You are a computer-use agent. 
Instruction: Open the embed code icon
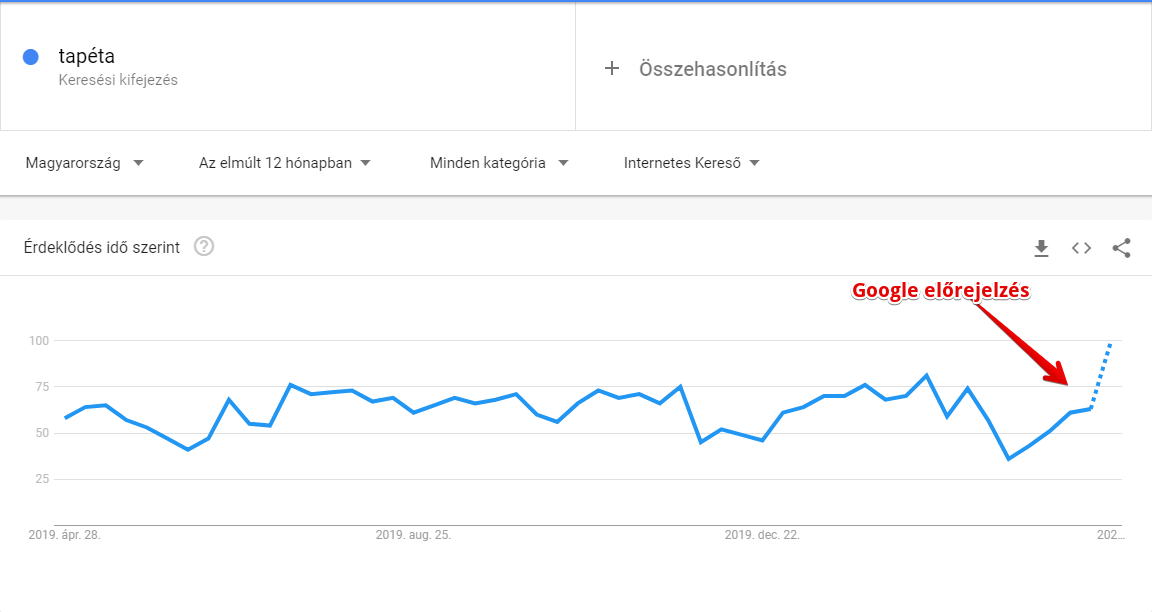(x=1081, y=248)
